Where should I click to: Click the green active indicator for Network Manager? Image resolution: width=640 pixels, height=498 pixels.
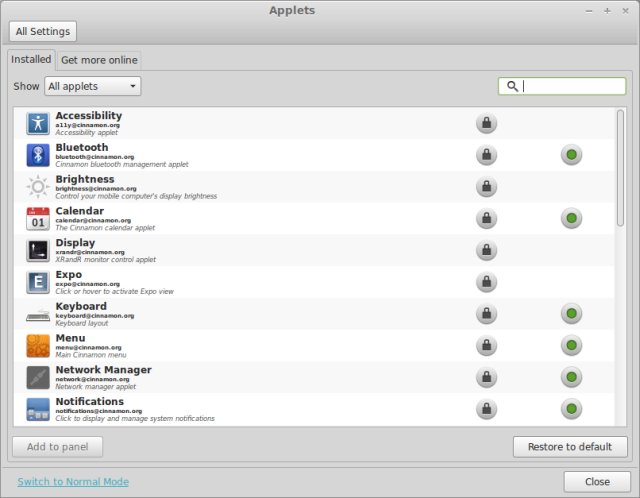[x=571, y=377]
